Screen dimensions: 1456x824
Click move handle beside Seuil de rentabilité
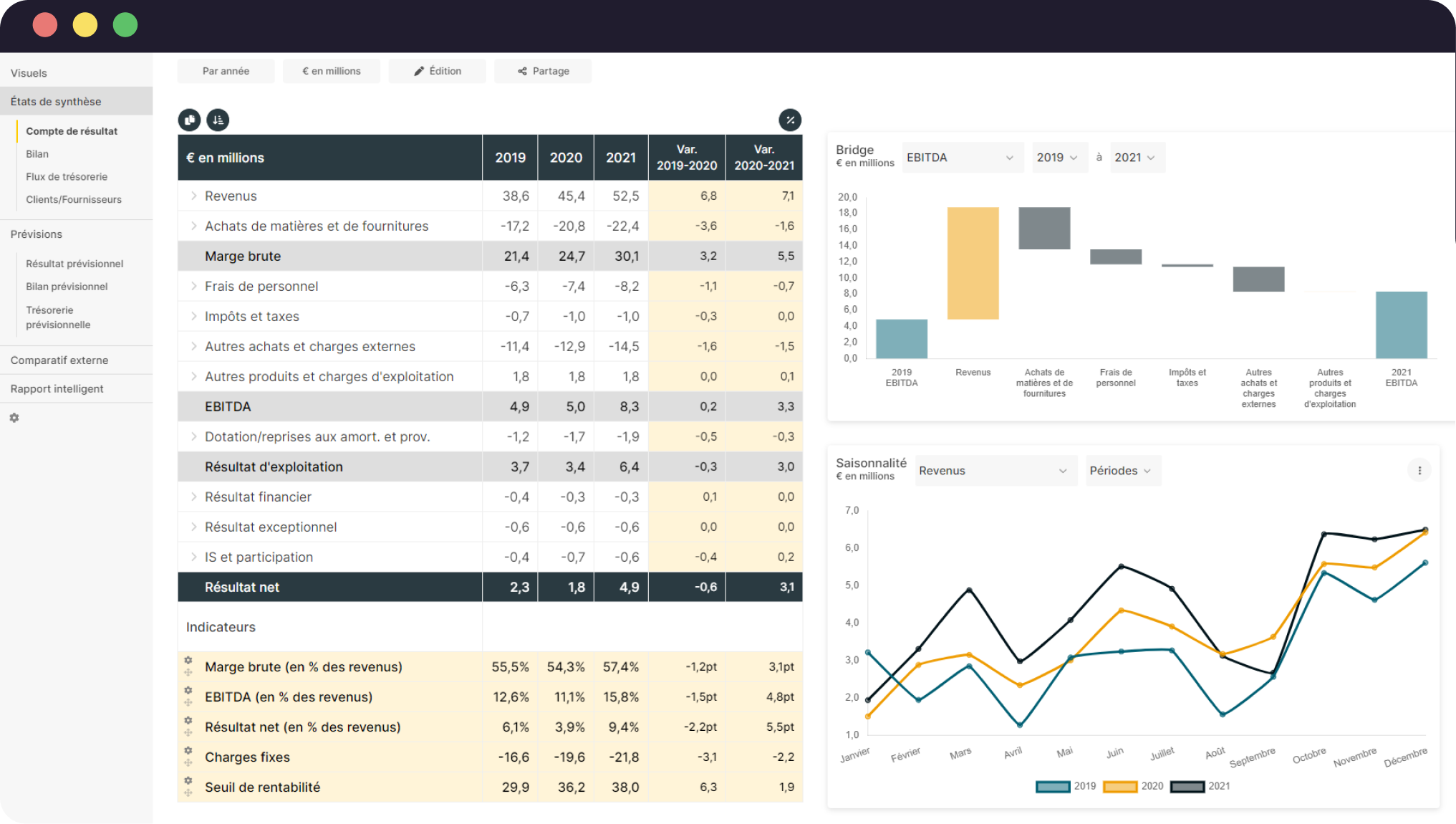[x=188, y=792]
